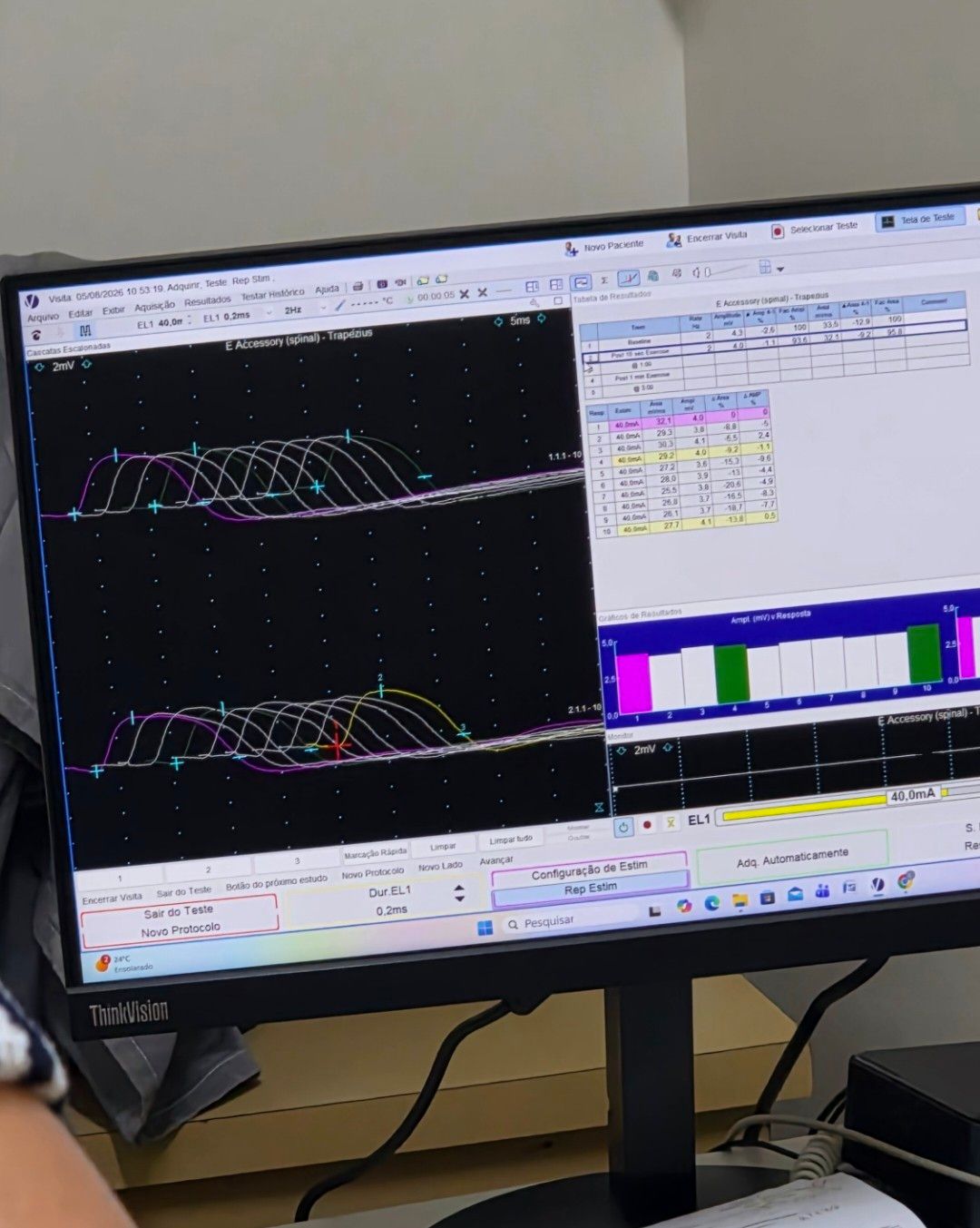The image size is (980, 1228).
Task: Click the magenta bar in the amplitude chart
Action: pos(634,682)
